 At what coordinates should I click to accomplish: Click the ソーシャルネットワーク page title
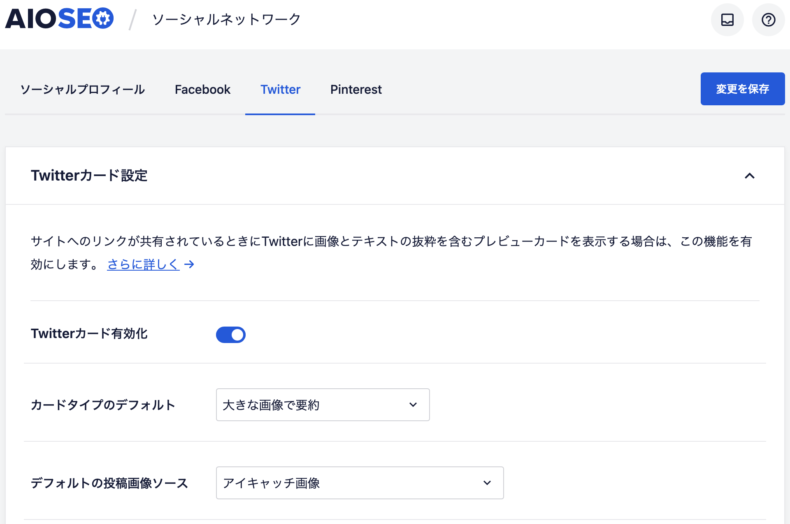[226, 20]
